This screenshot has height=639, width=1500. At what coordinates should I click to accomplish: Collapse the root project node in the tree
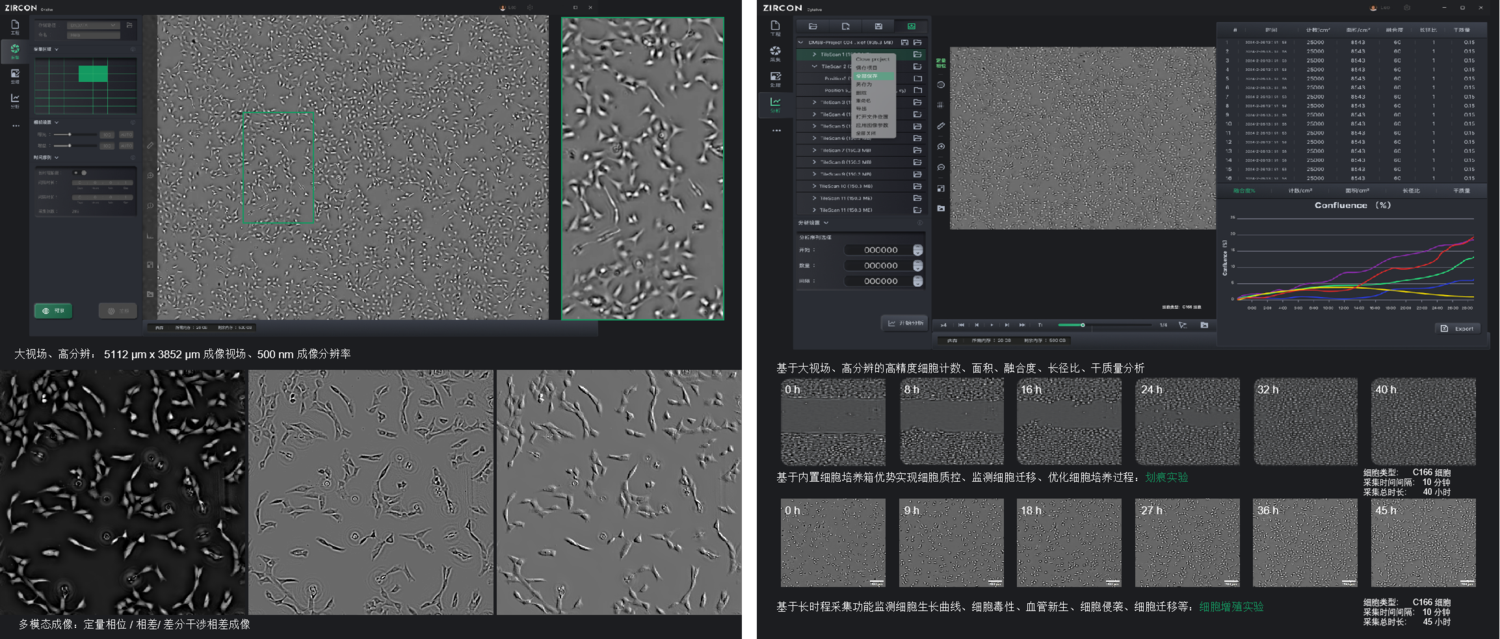pyautogui.click(x=802, y=43)
